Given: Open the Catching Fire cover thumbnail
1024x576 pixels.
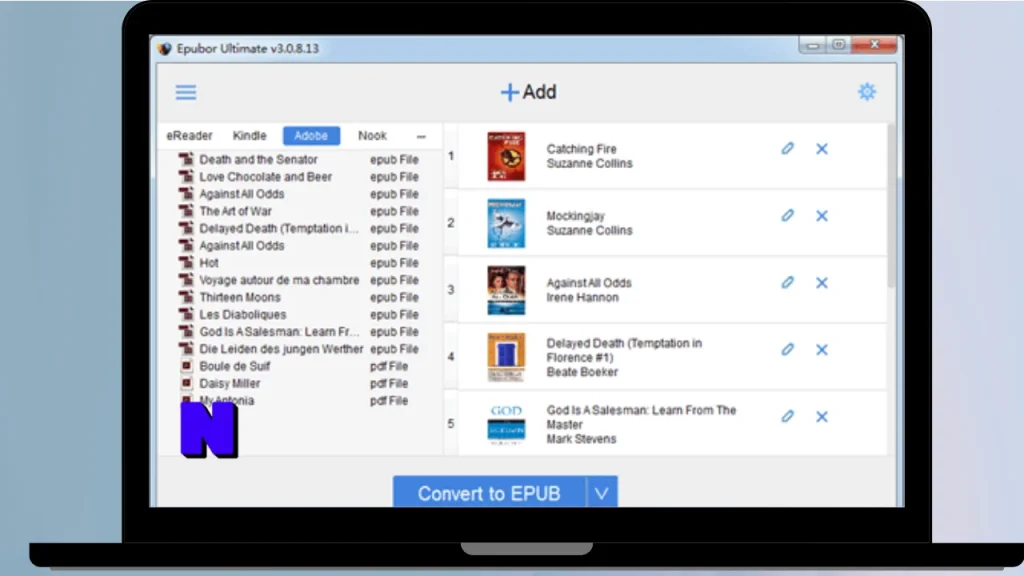Looking at the screenshot, I should click(x=506, y=157).
